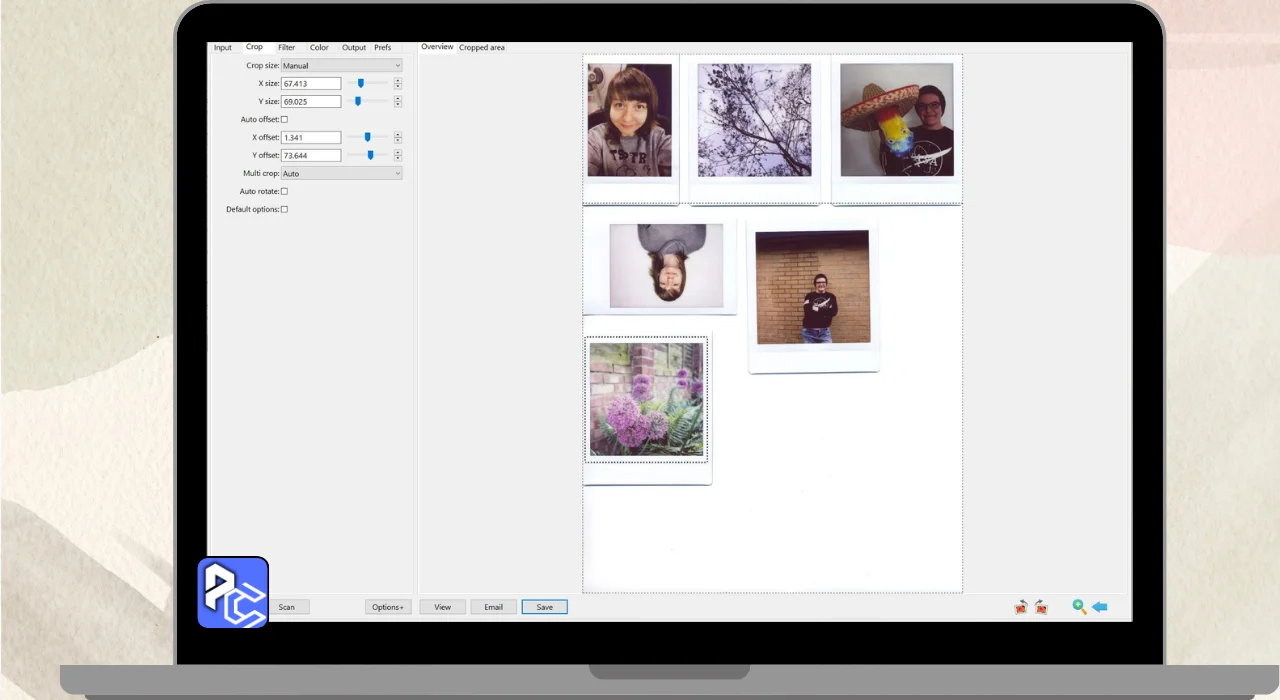Click the blue left arrow icon
The image size is (1280, 700).
[1100, 607]
